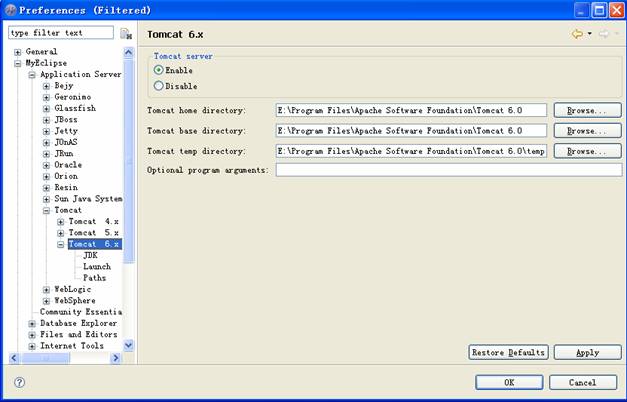Collapse the Tomcat tree node
Image resolution: width=627 pixels, height=402 pixels.
point(46,210)
